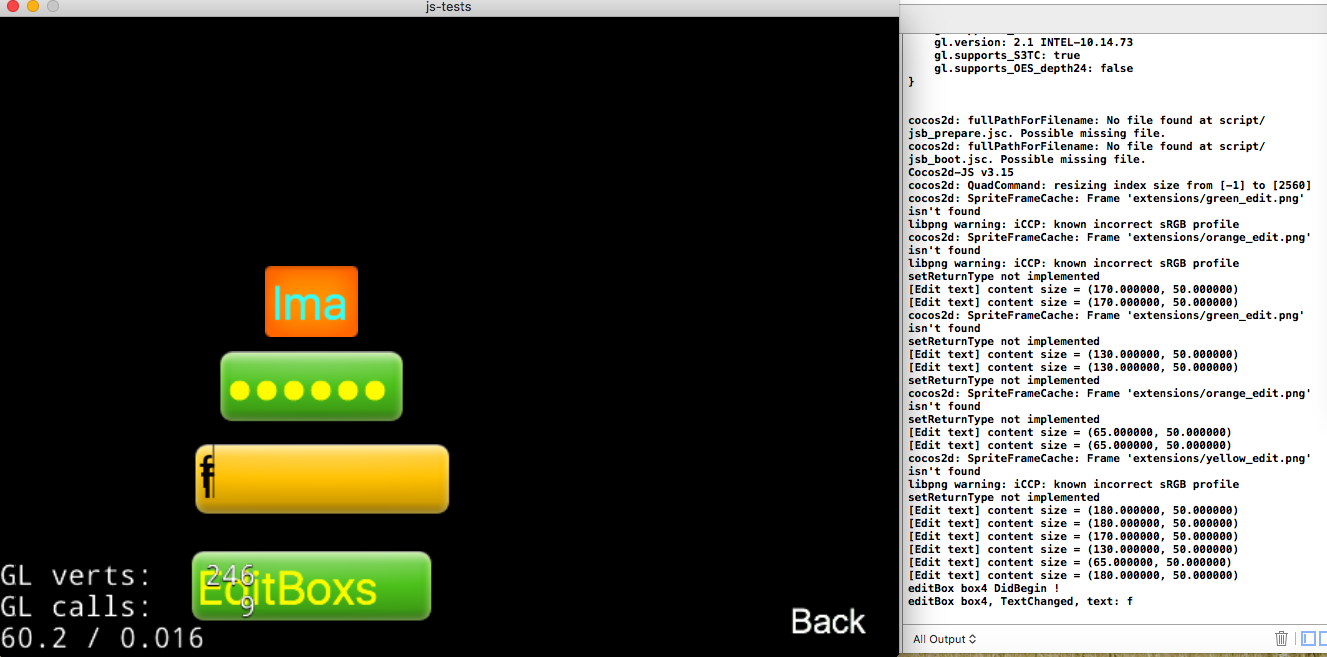
Task: Click the Back button in js-tests
Action: click(x=828, y=621)
